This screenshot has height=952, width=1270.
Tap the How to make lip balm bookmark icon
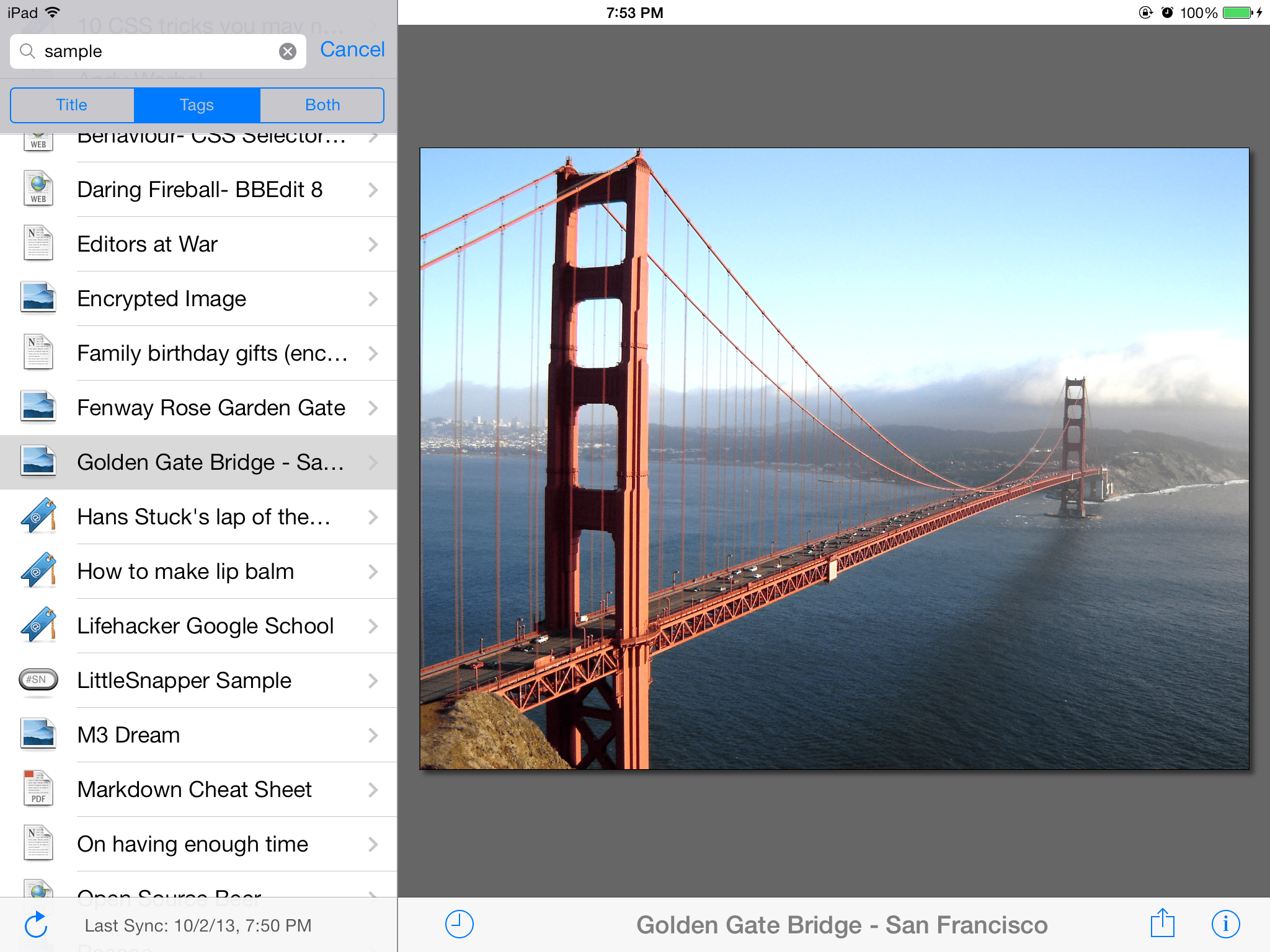coord(38,571)
